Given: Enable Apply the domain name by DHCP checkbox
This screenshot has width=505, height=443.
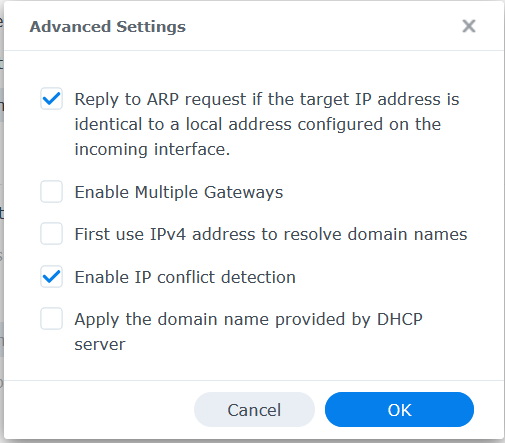Looking at the screenshot, I should coord(51,319).
